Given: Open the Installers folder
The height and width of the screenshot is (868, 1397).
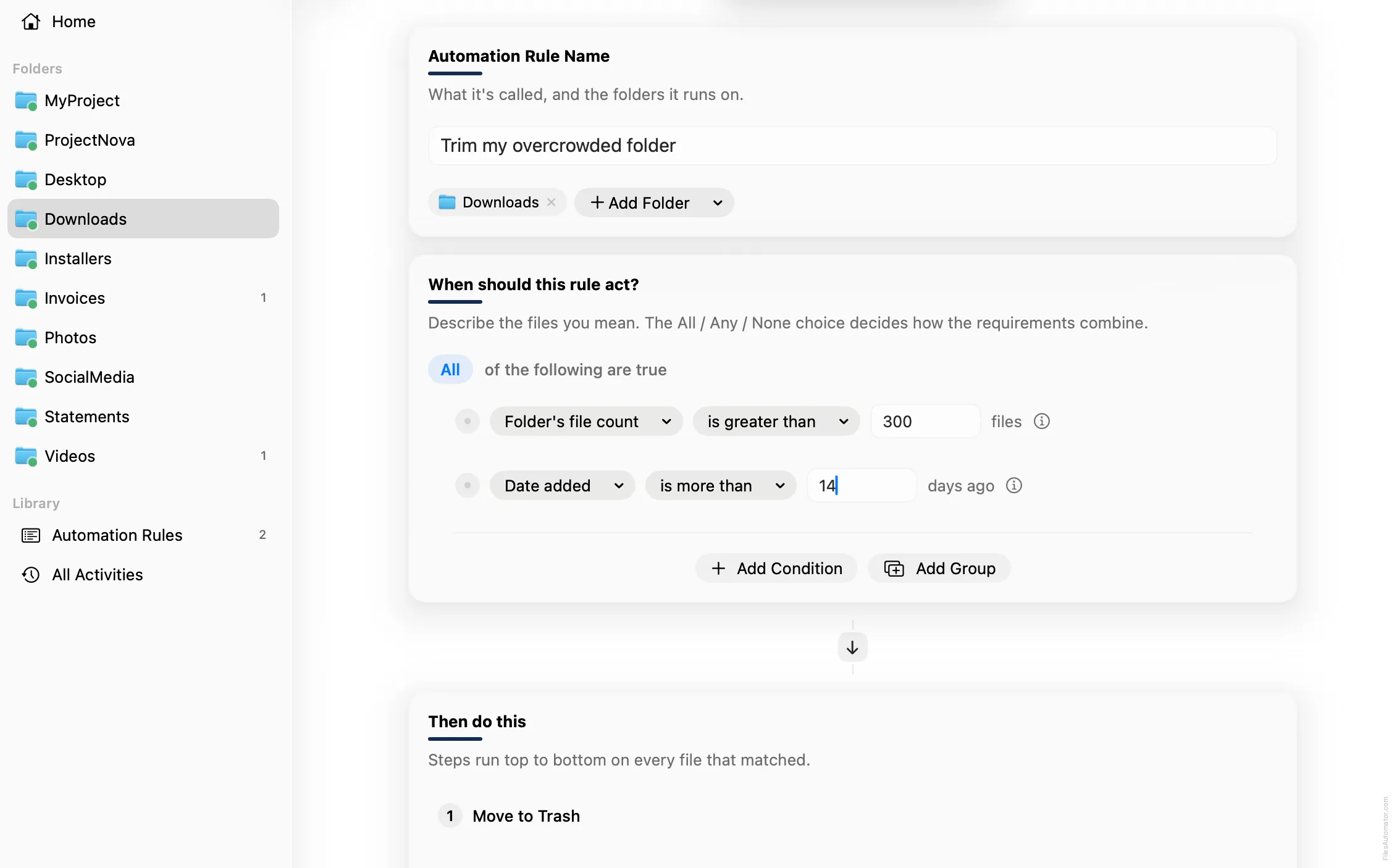Looking at the screenshot, I should point(143,259).
